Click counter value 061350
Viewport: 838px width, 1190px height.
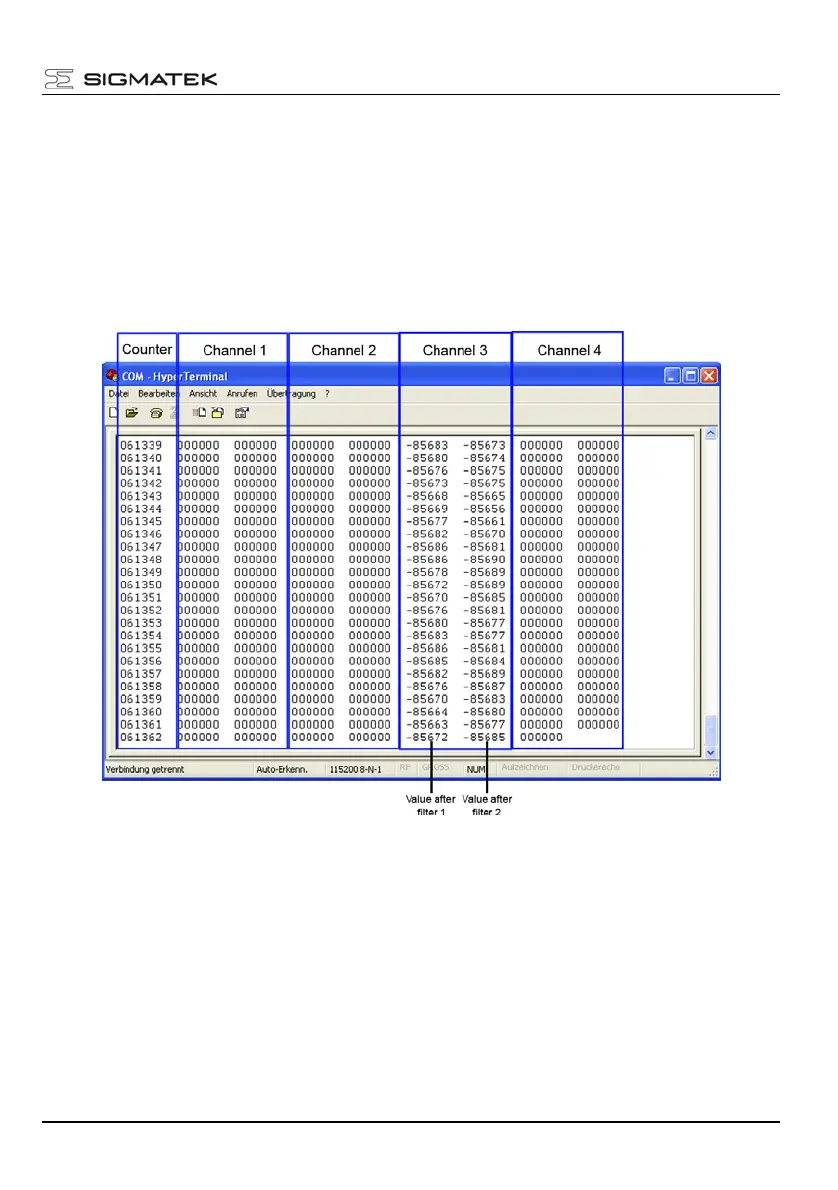(x=141, y=585)
